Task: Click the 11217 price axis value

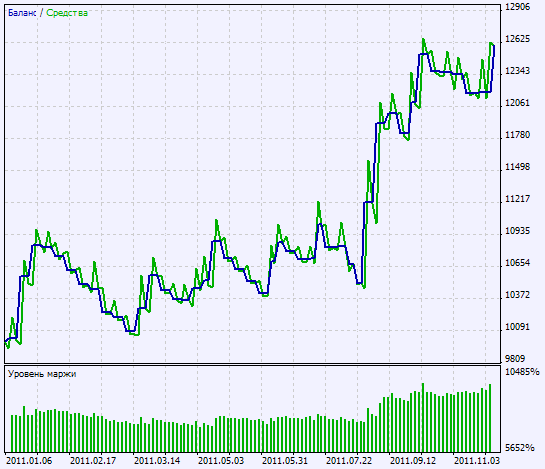Action: (518, 199)
